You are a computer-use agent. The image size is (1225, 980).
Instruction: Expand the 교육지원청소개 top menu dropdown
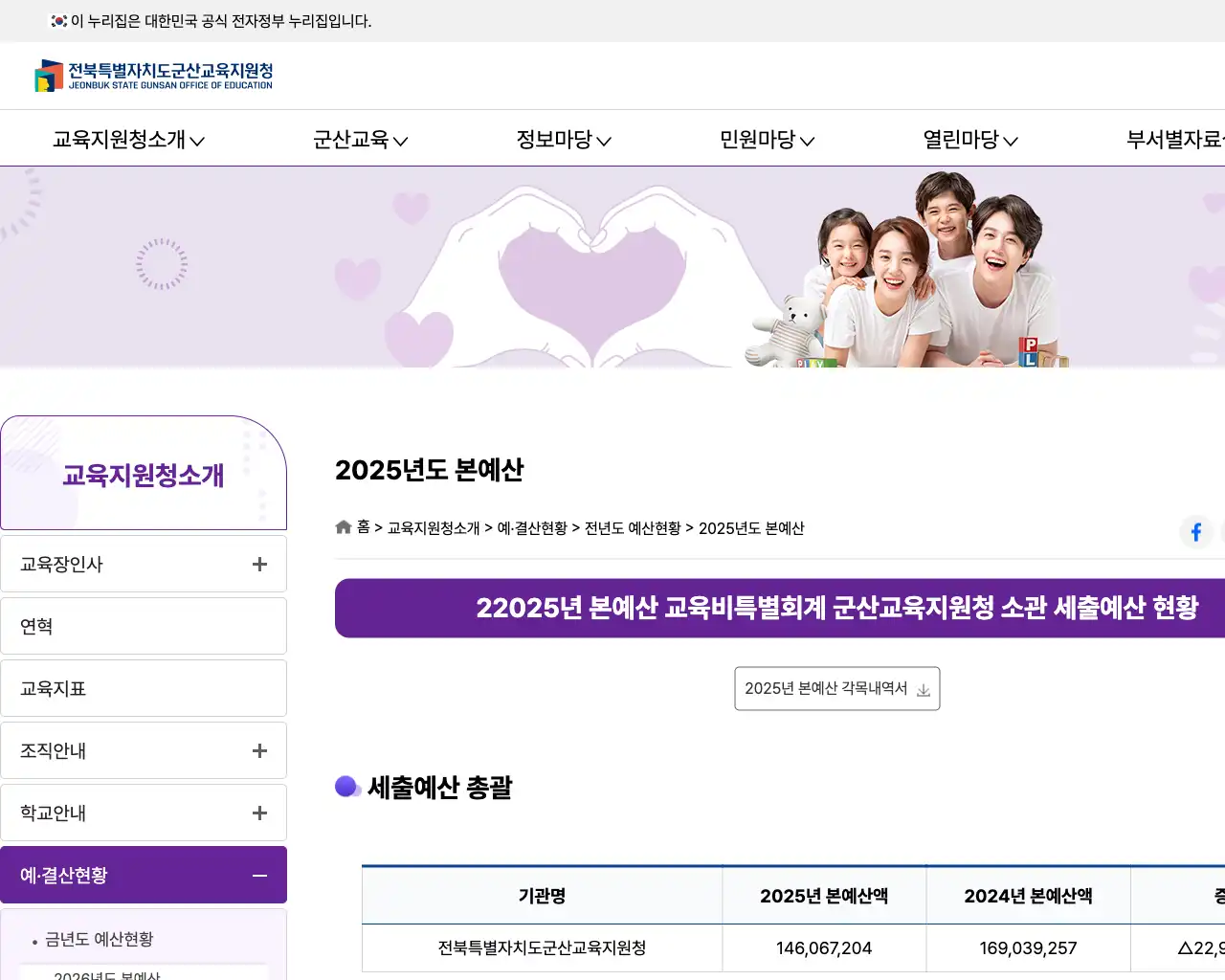[x=128, y=140]
